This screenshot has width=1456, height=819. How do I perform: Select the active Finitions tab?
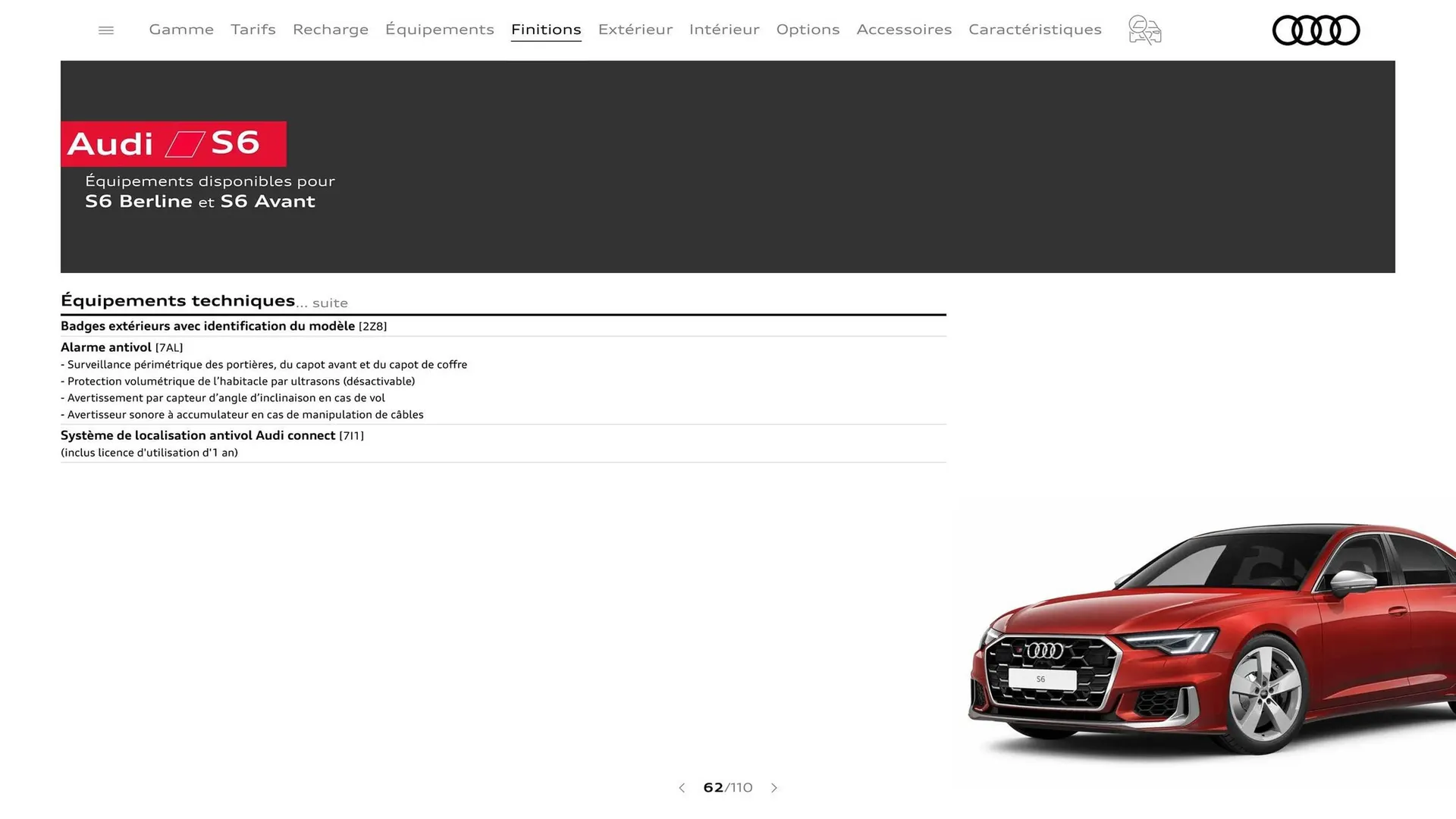click(546, 30)
